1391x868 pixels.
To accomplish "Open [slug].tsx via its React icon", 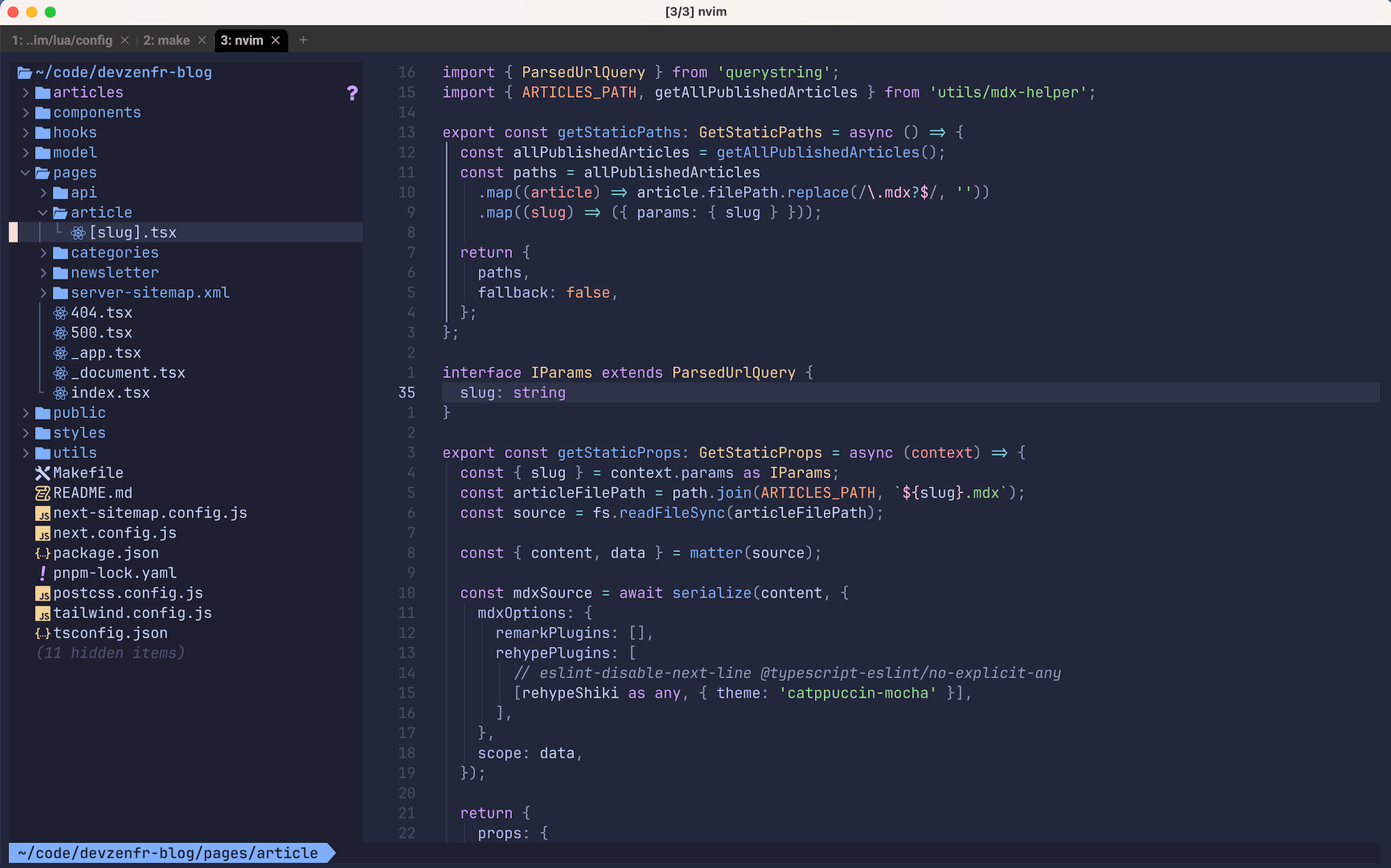I will coord(78,233).
